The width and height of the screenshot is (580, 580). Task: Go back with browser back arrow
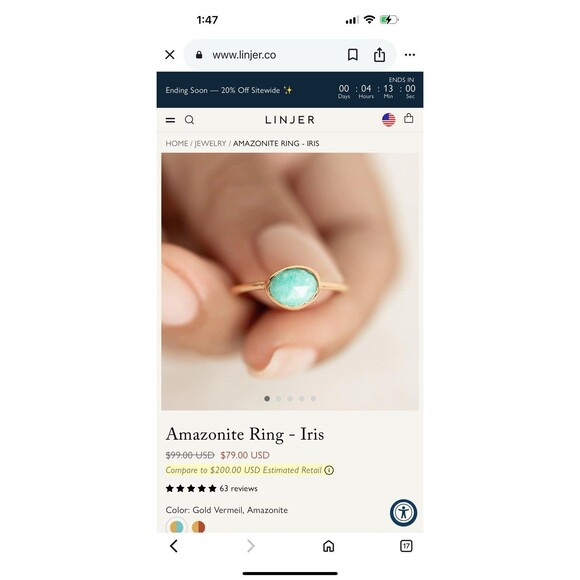[x=174, y=546]
